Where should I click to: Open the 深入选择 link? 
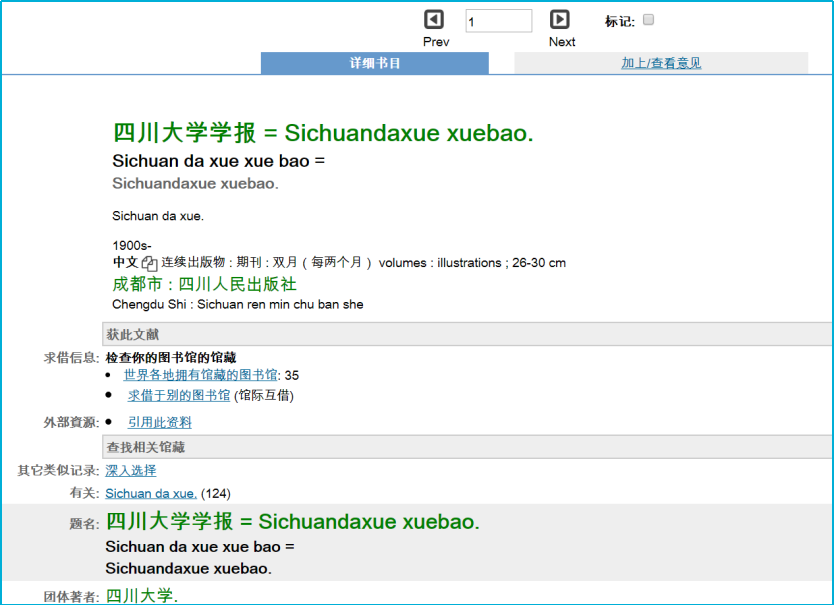pyautogui.click(x=131, y=470)
